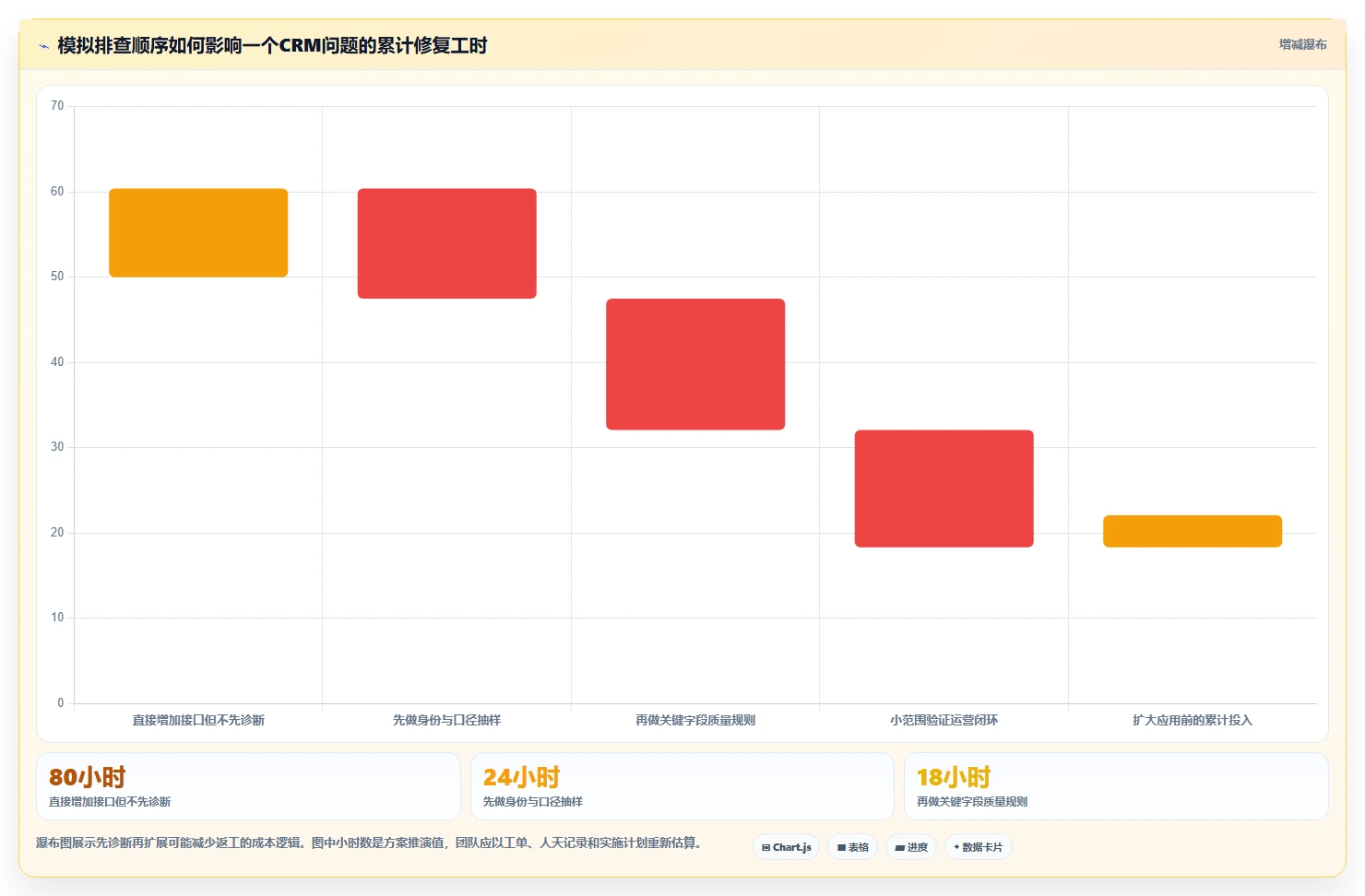Screen dimensions: 1365x896
Task: Click the x-axis label 扩大应用前的累计投入
Action: (1193, 720)
